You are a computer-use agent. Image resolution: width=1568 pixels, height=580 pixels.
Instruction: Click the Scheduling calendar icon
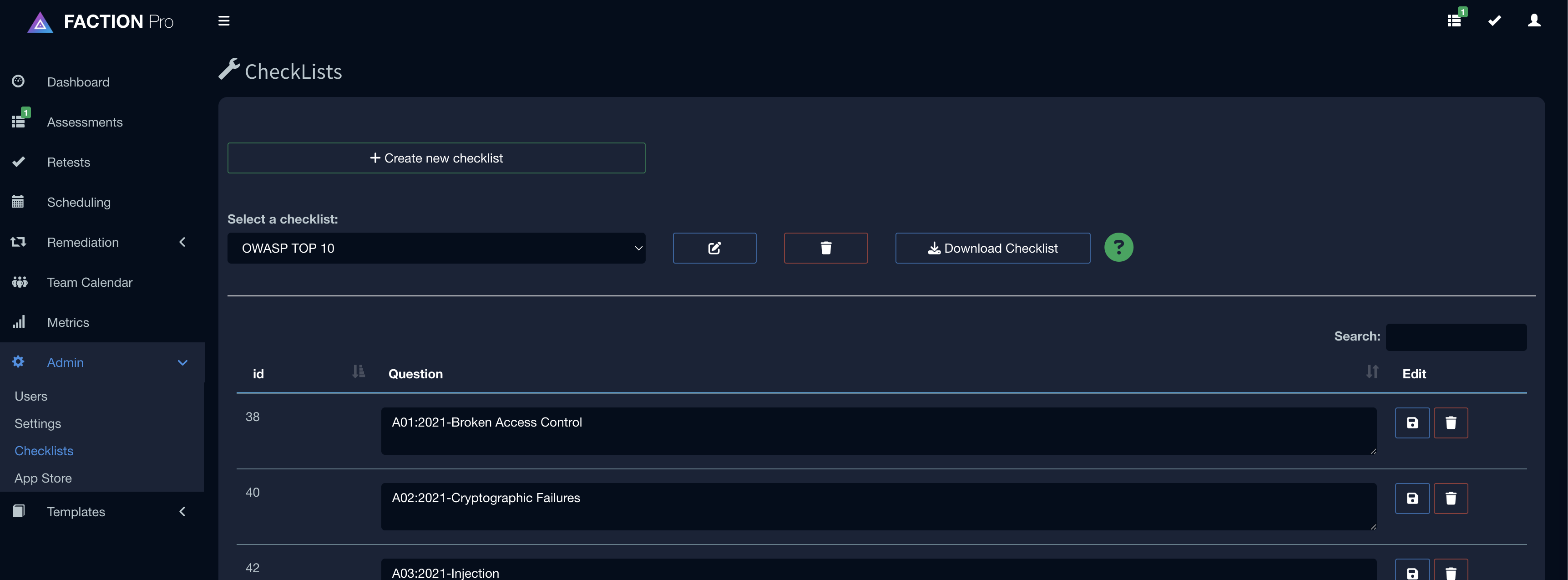pos(18,202)
